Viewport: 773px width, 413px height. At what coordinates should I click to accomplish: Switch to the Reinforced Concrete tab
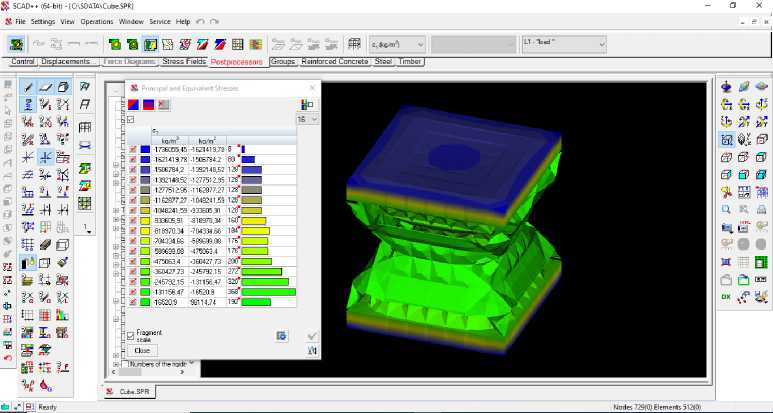coord(335,62)
